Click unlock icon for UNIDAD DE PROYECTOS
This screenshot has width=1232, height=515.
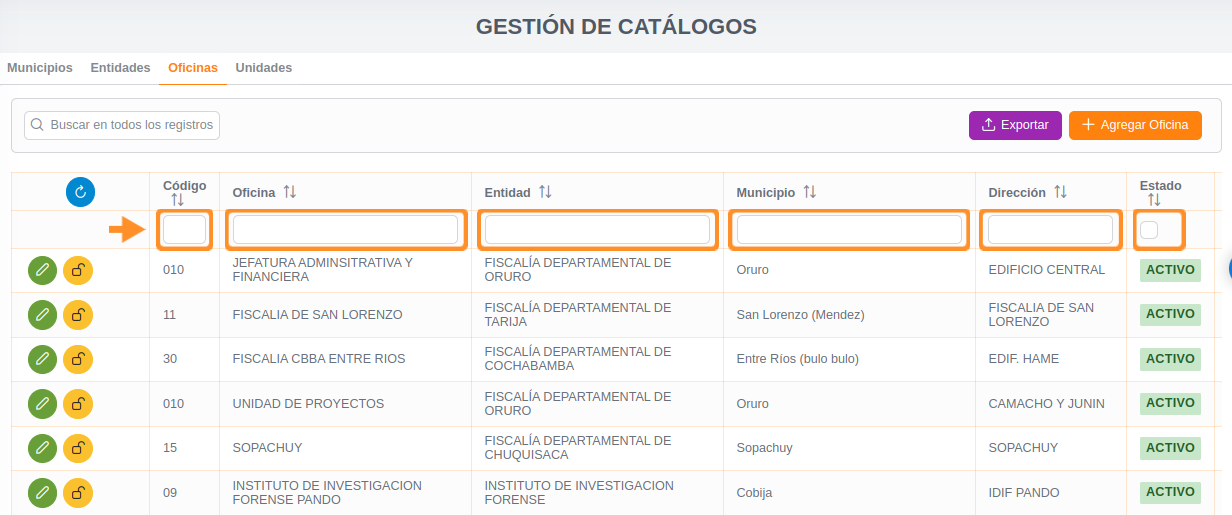[x=78, y=404]
